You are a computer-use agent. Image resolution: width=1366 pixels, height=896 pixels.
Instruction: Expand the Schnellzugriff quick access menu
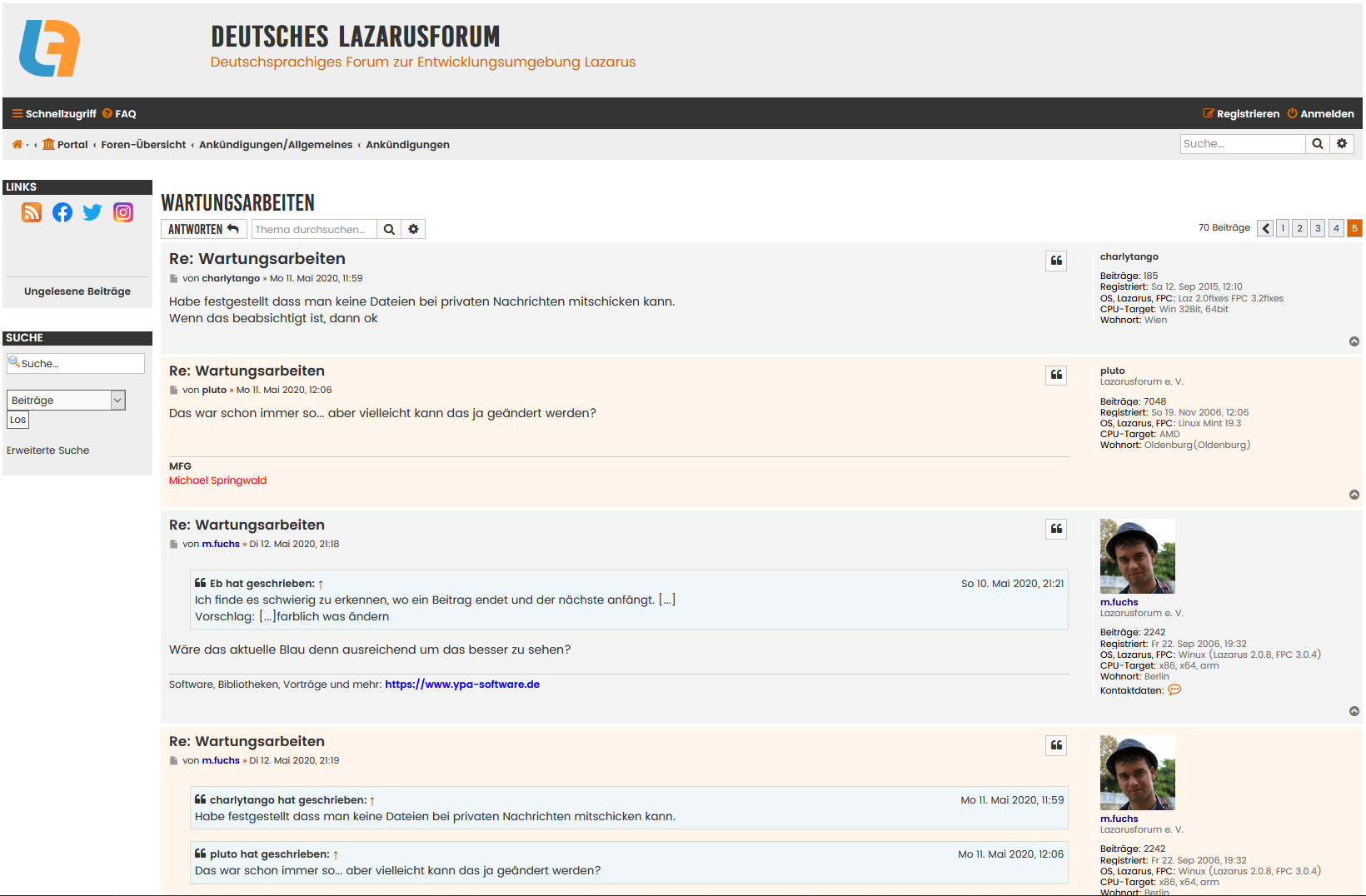55,114
